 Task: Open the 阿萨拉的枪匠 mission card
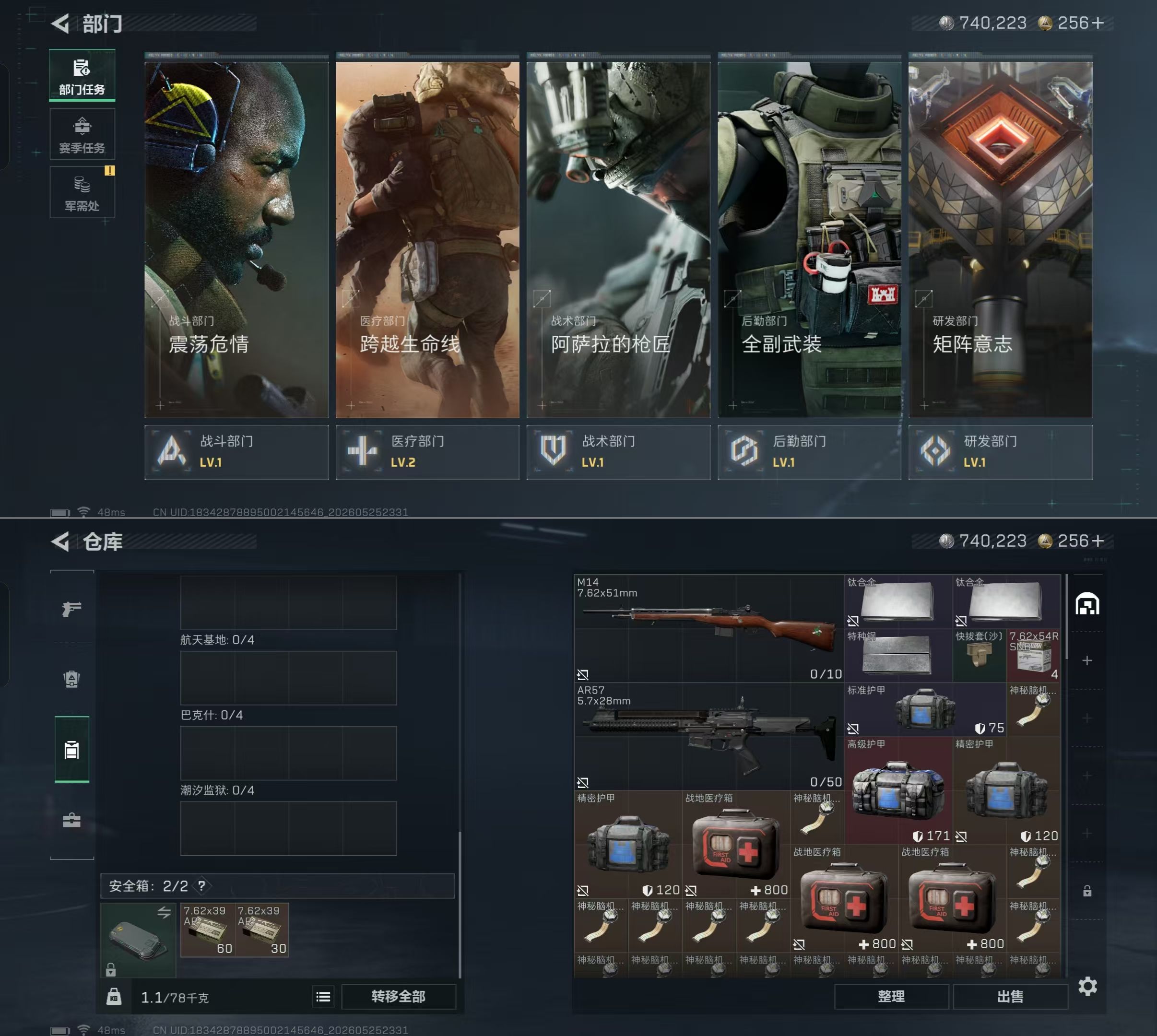click(618, 240)
